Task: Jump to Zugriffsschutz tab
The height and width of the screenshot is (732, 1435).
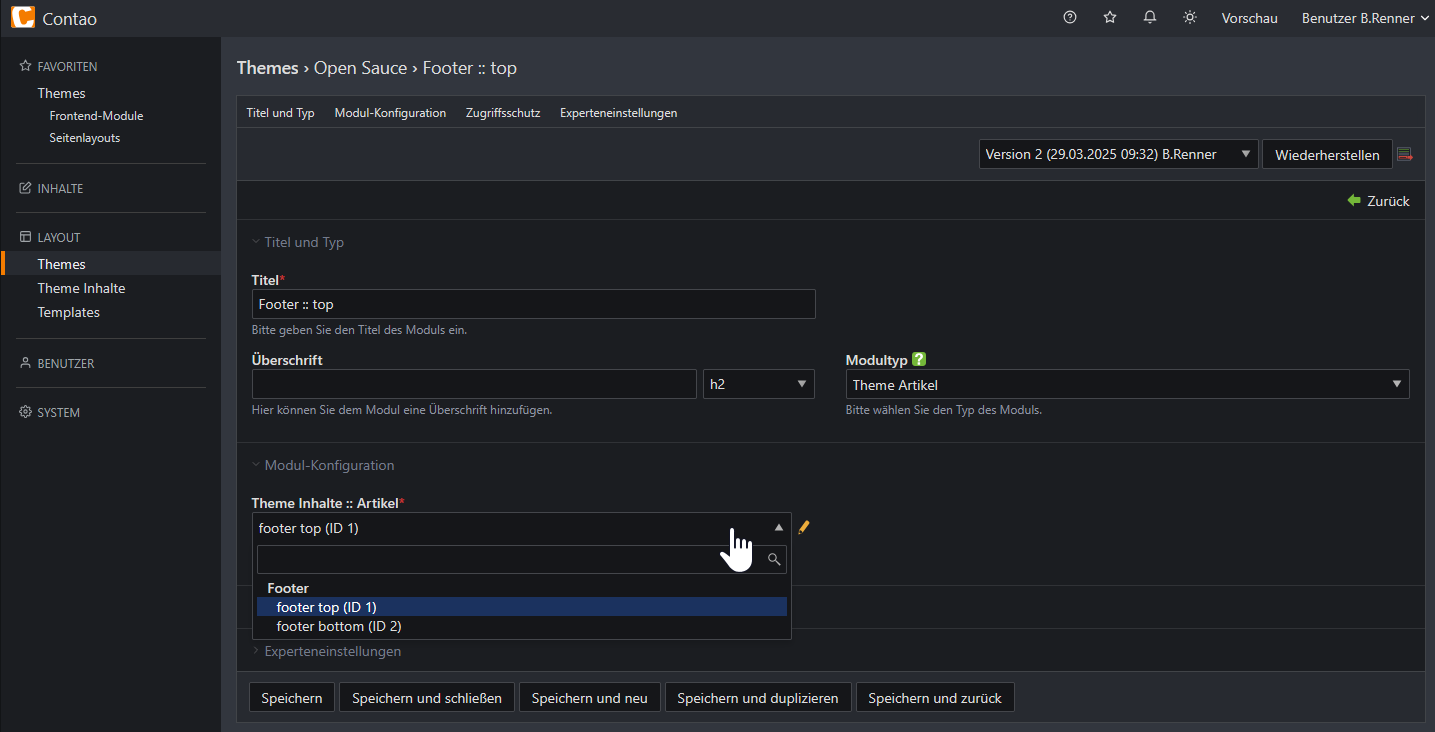Action: 503,113
